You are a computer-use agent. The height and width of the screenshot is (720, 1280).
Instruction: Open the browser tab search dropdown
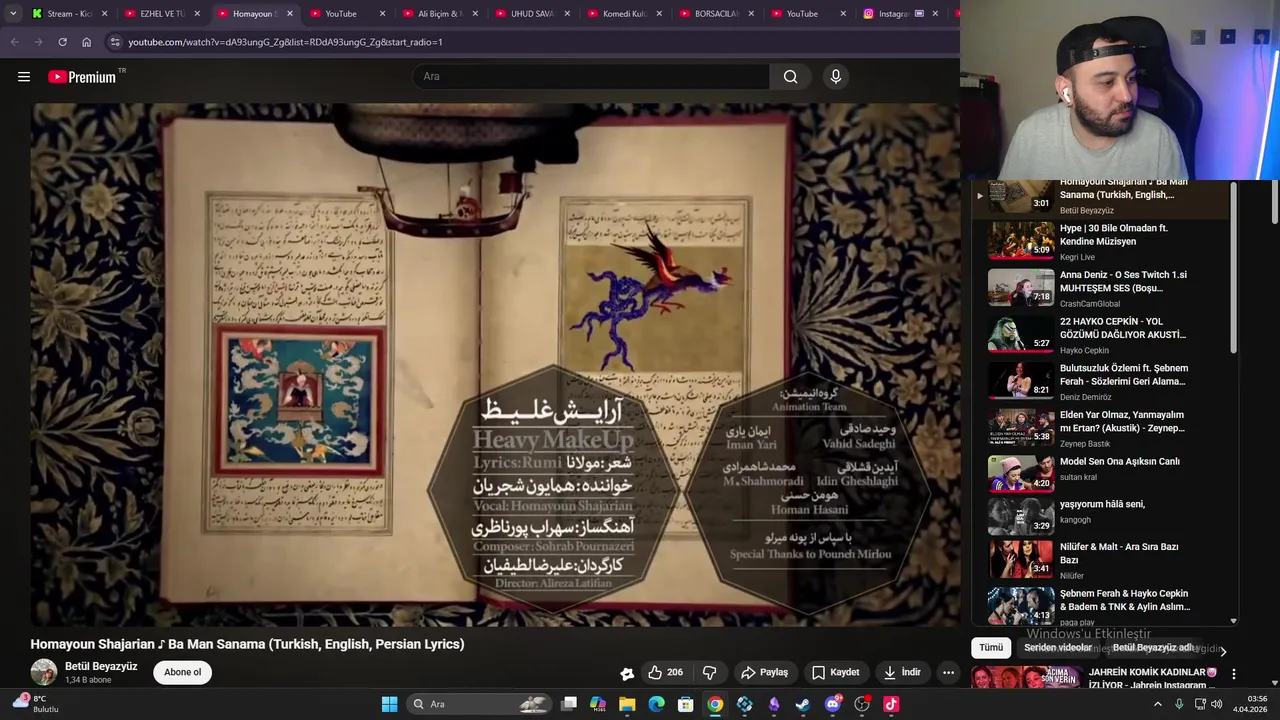pyautogui.click(x=12, y=13)
